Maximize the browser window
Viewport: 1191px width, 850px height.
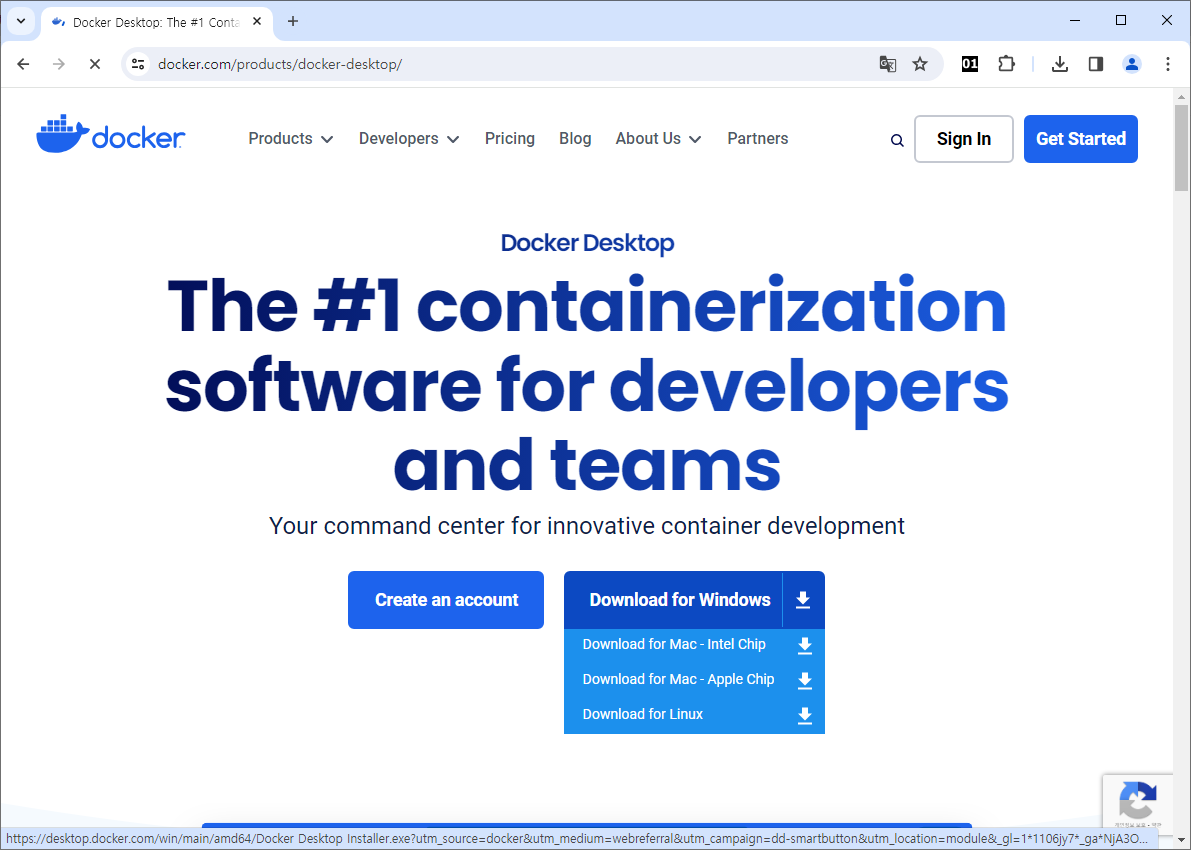coord(1120,21)
